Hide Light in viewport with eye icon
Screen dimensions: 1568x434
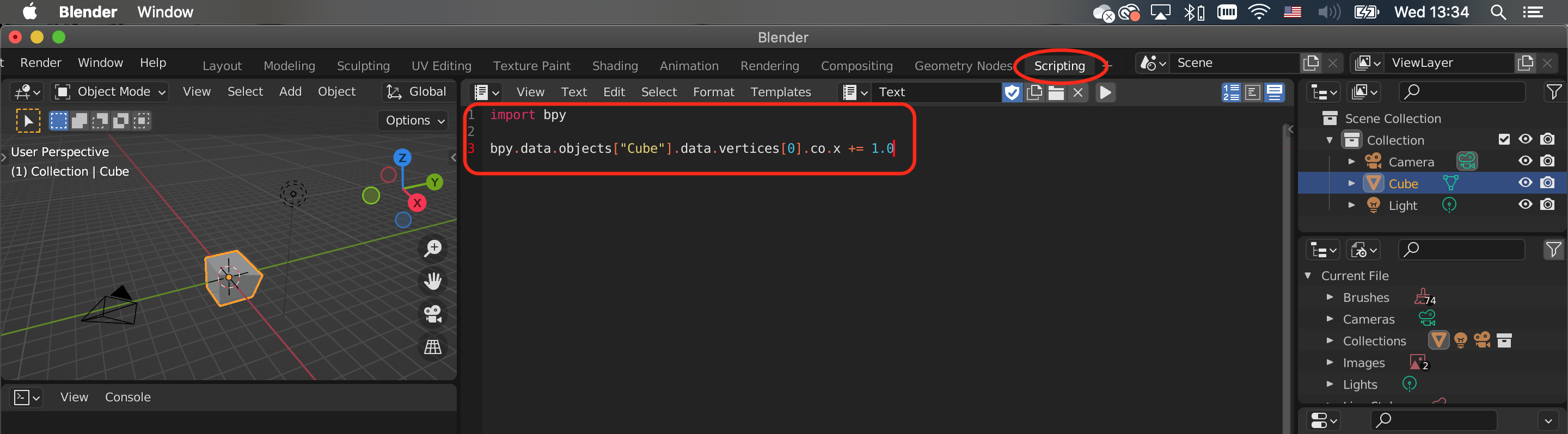coord(1525,205)
